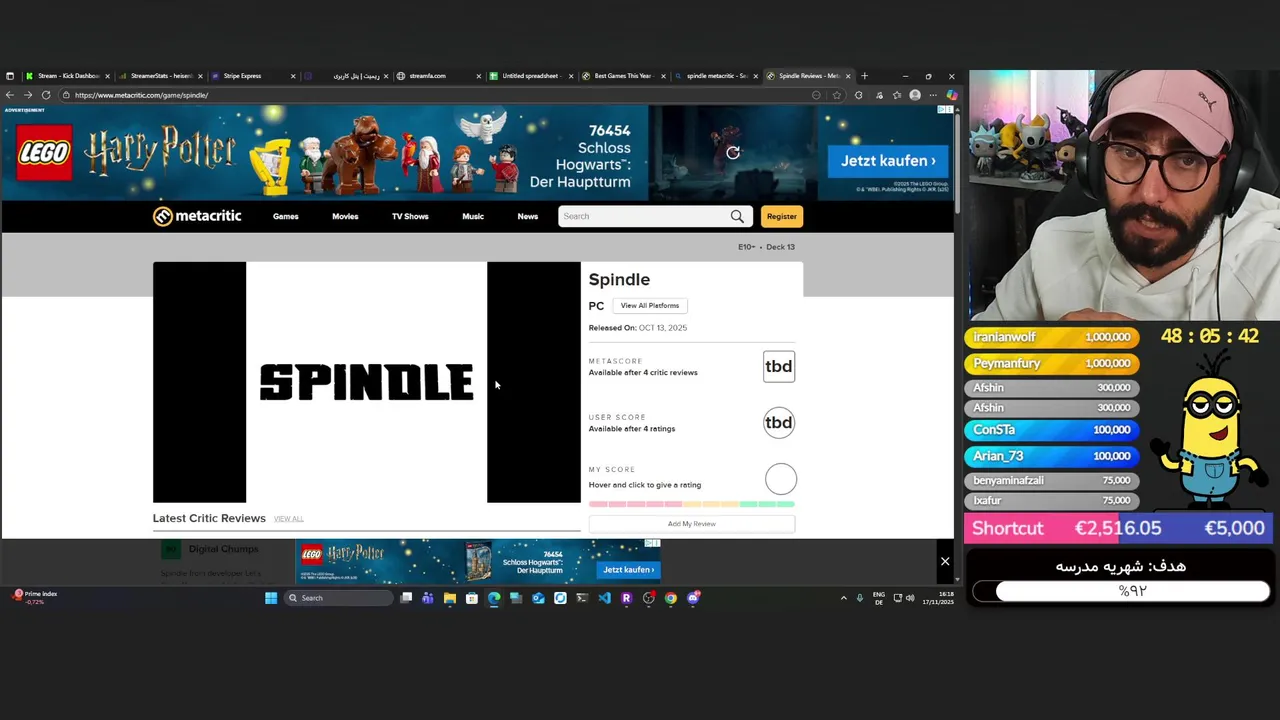Click the browser back arrow
The width and height of the screenshot is (1280, 720).
[10, 95]
